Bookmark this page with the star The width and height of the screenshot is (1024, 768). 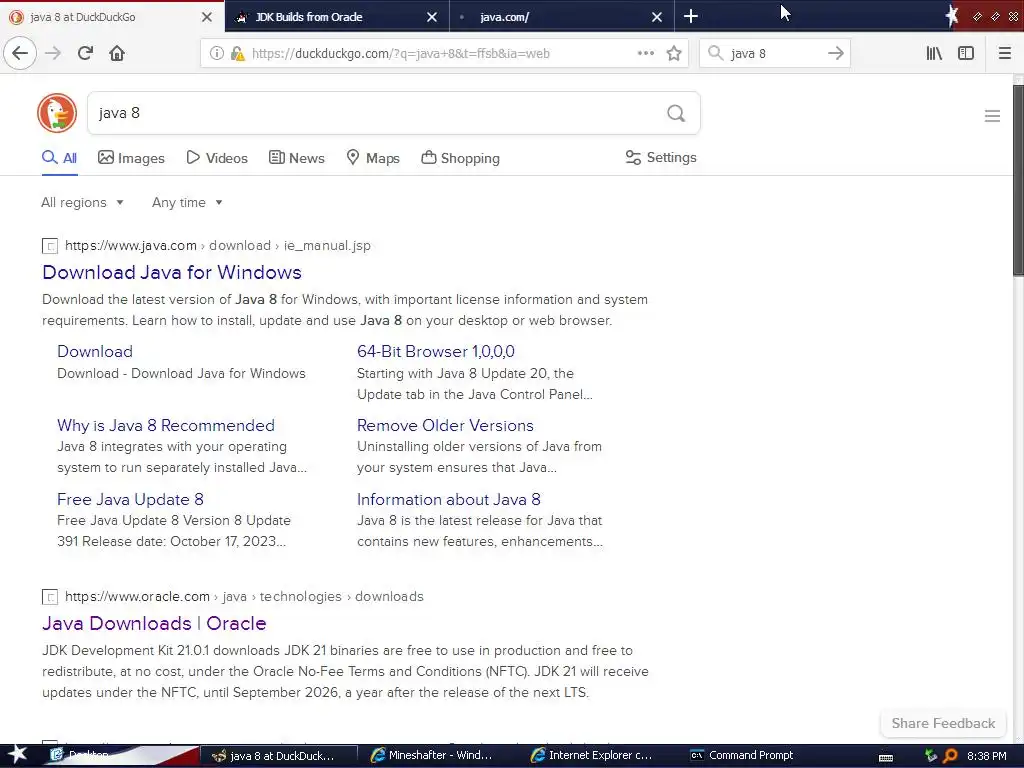coord(674,53)
